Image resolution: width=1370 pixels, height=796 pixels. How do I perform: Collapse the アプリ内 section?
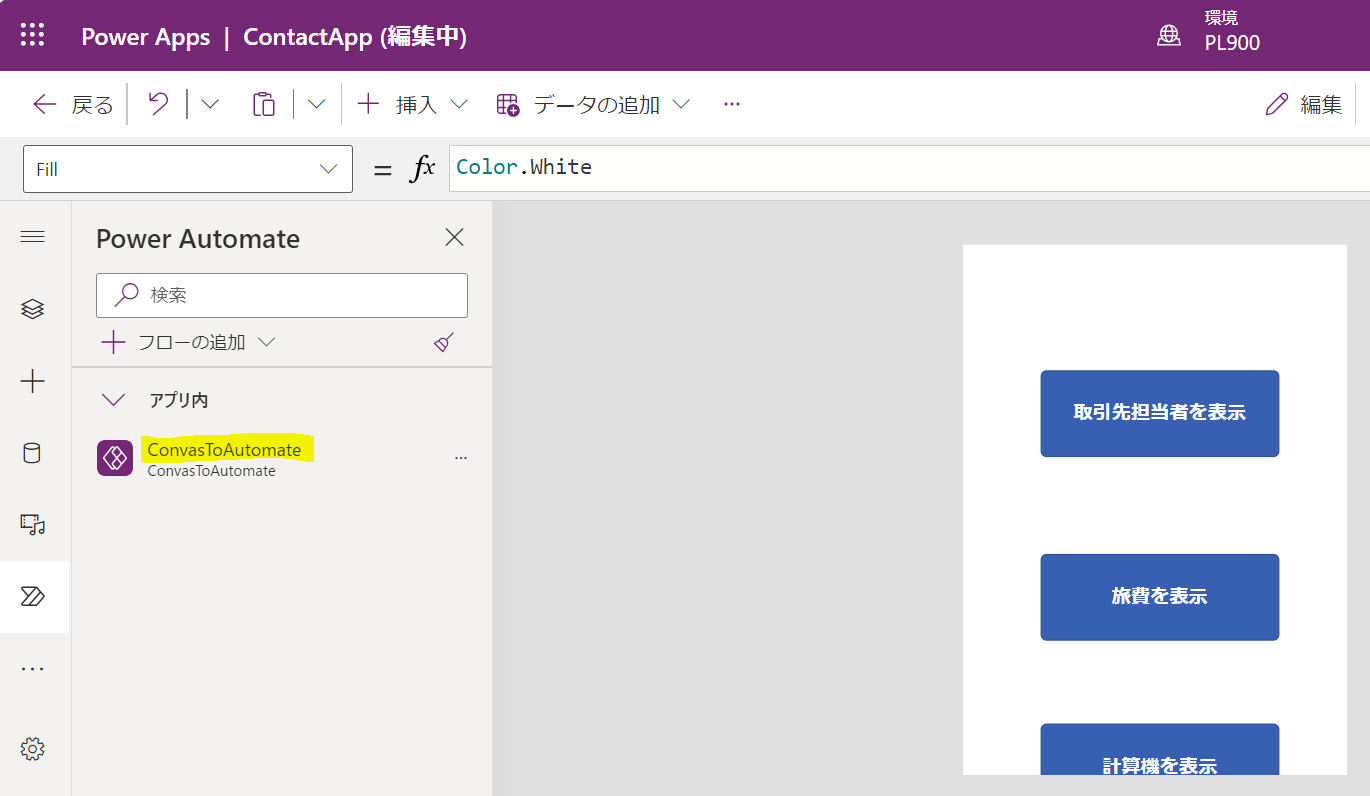[x=114, y=400]
